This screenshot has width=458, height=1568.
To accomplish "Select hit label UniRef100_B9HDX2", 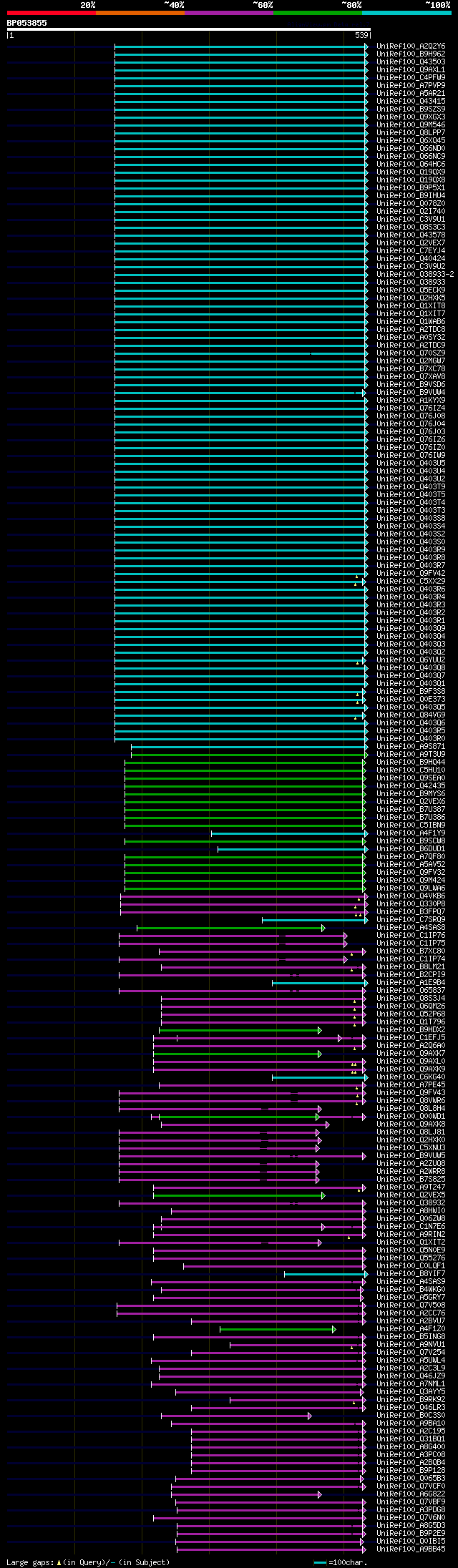I will pyautogui.click(x=411, y=1030).
